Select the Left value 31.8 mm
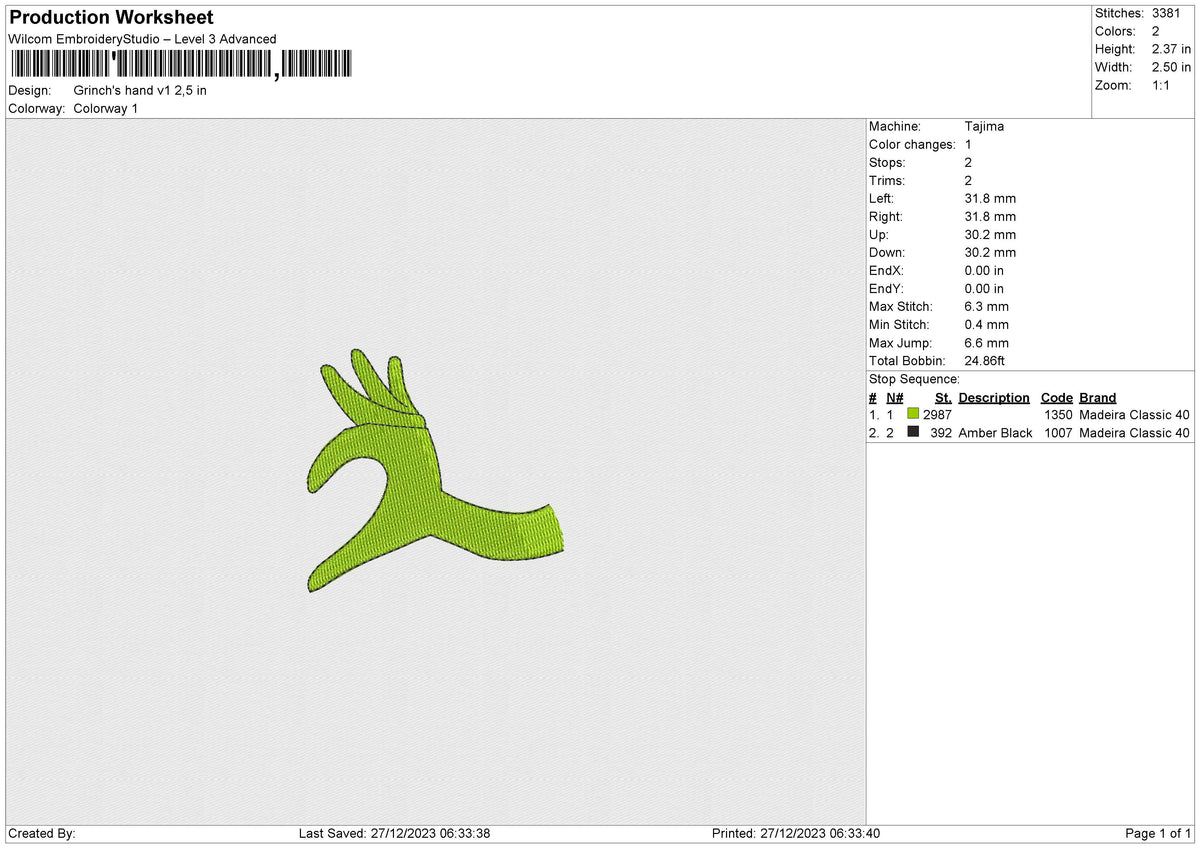 (991, 198)
